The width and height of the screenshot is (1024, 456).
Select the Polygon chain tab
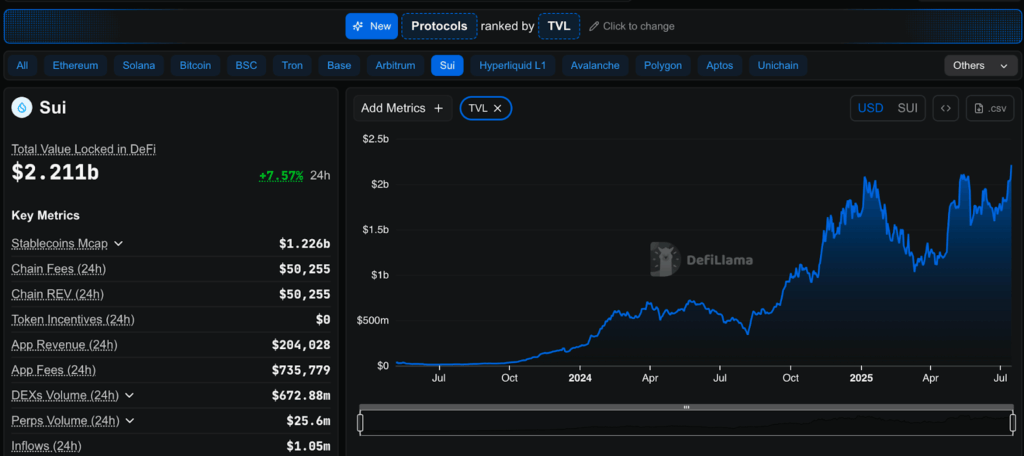tap(663, 65)
